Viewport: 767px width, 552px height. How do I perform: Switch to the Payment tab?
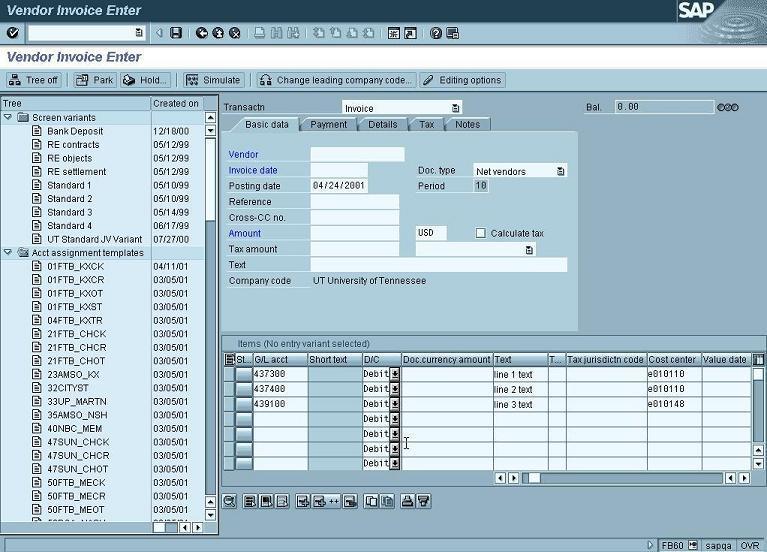(x=328, y=125)
